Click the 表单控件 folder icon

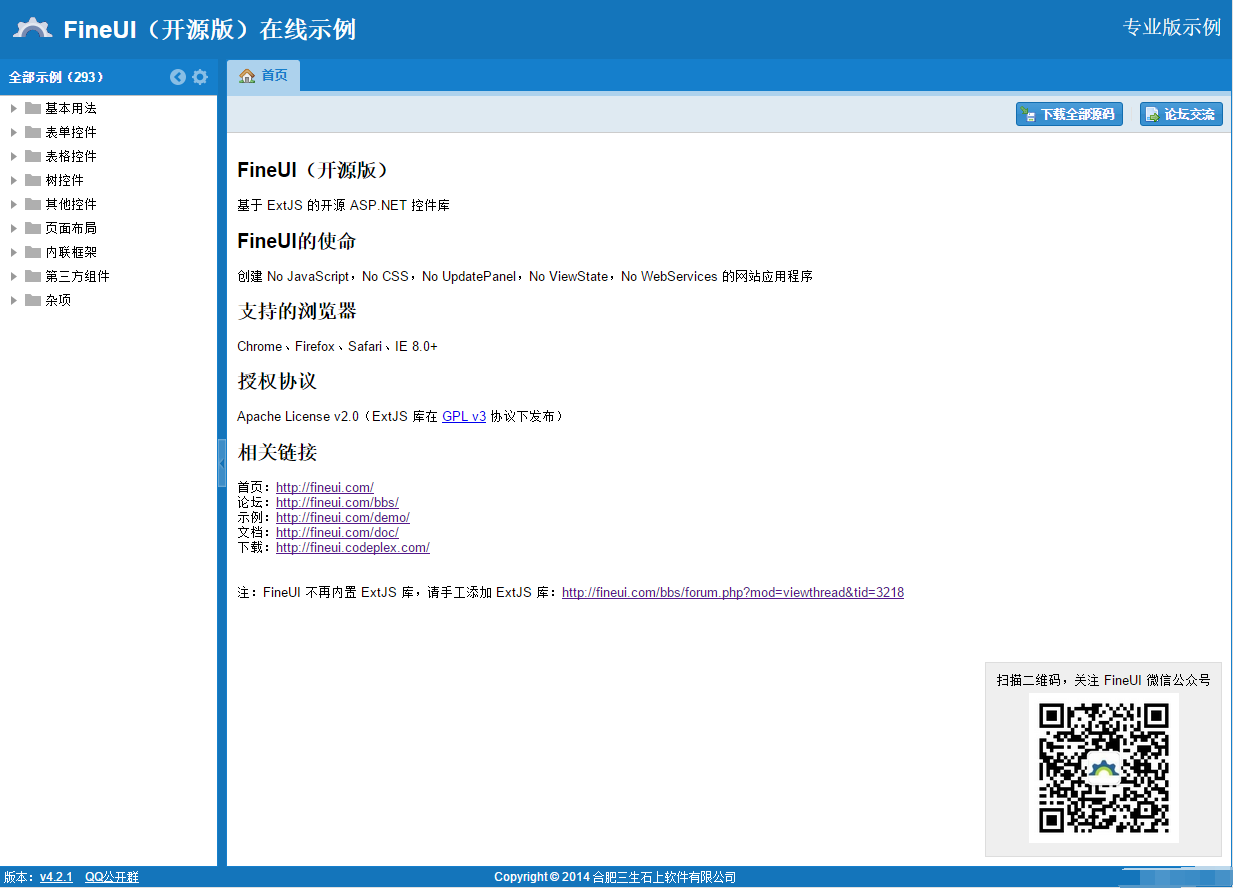33,132
